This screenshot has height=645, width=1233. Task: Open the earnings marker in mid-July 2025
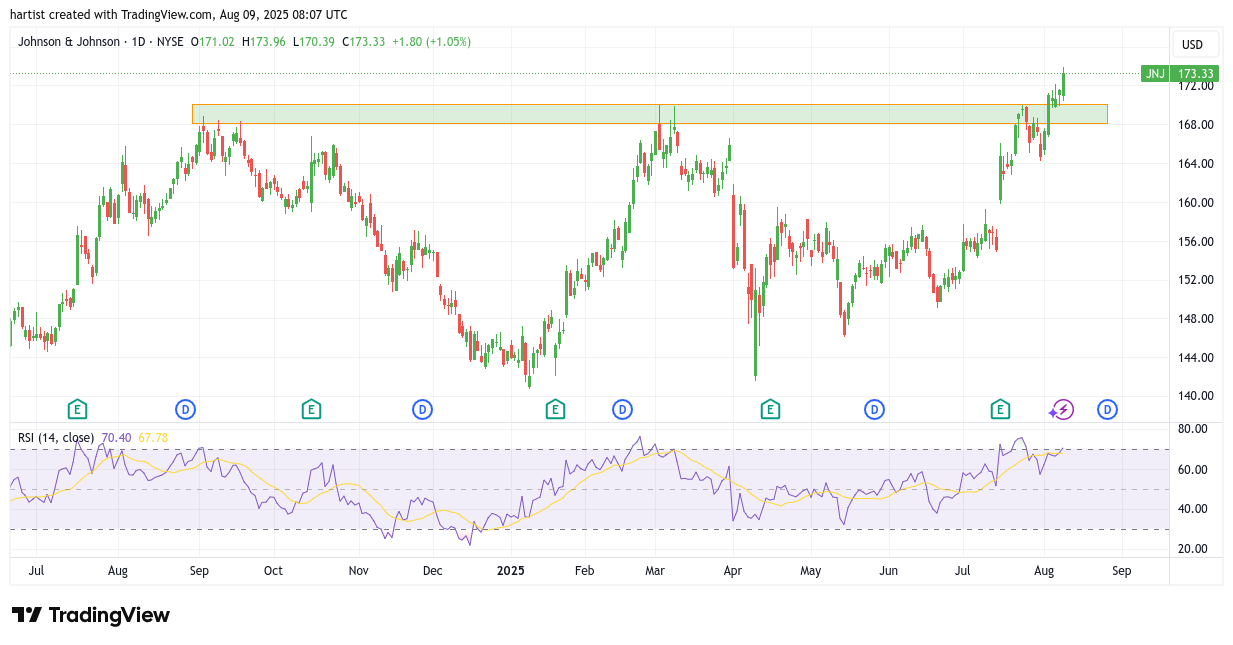(x=1000, y=409)
